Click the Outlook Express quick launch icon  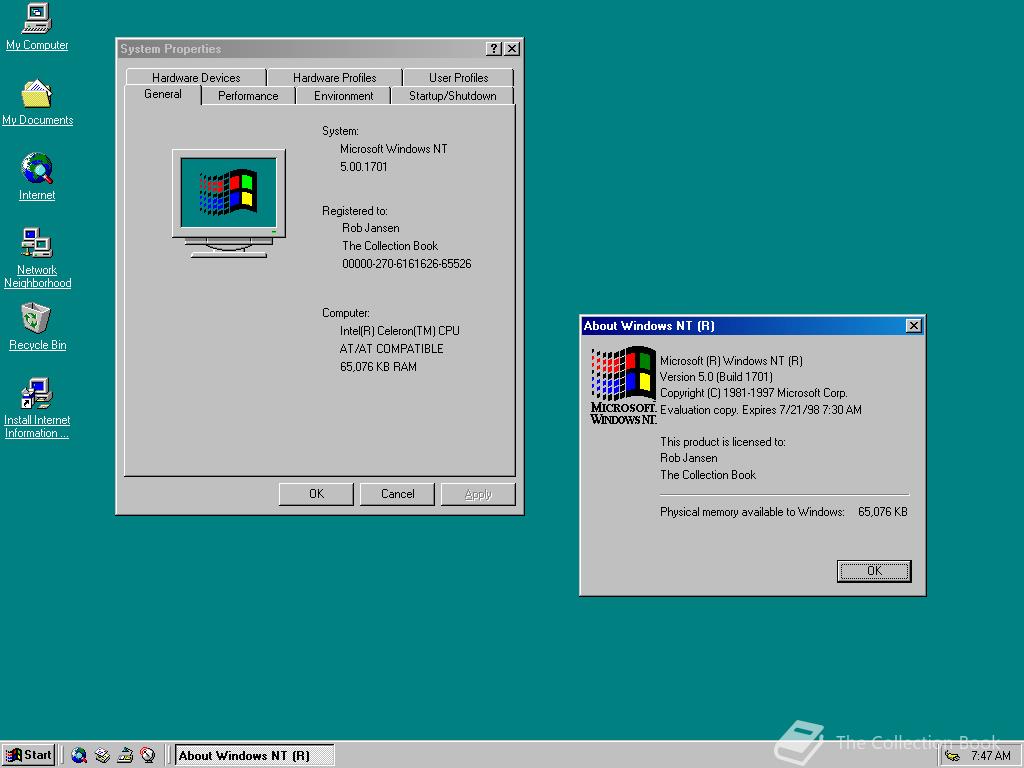point(102,755)
